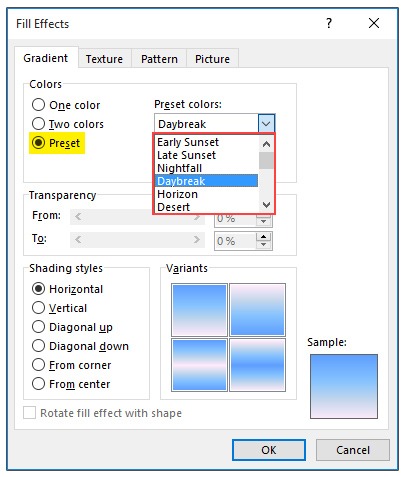Enable Rotate fill effect with shape
This screenshot has width=405, height=477.
coord(29,413)
